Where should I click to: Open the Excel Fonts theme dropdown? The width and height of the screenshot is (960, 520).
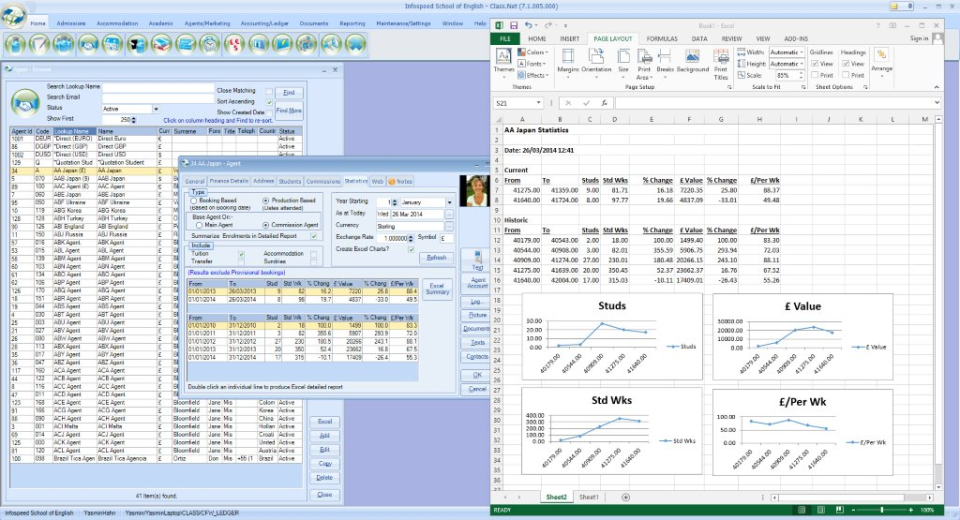point(531,64)
